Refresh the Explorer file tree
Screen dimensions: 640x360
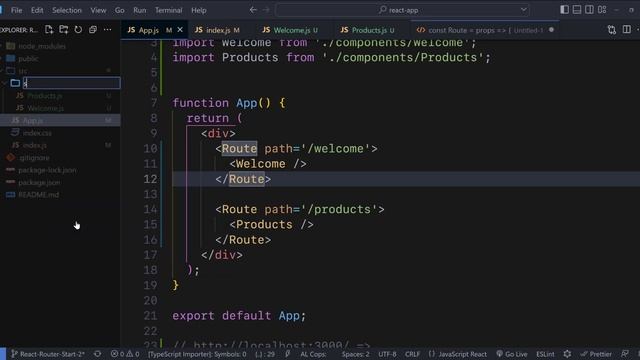[78, 29]
